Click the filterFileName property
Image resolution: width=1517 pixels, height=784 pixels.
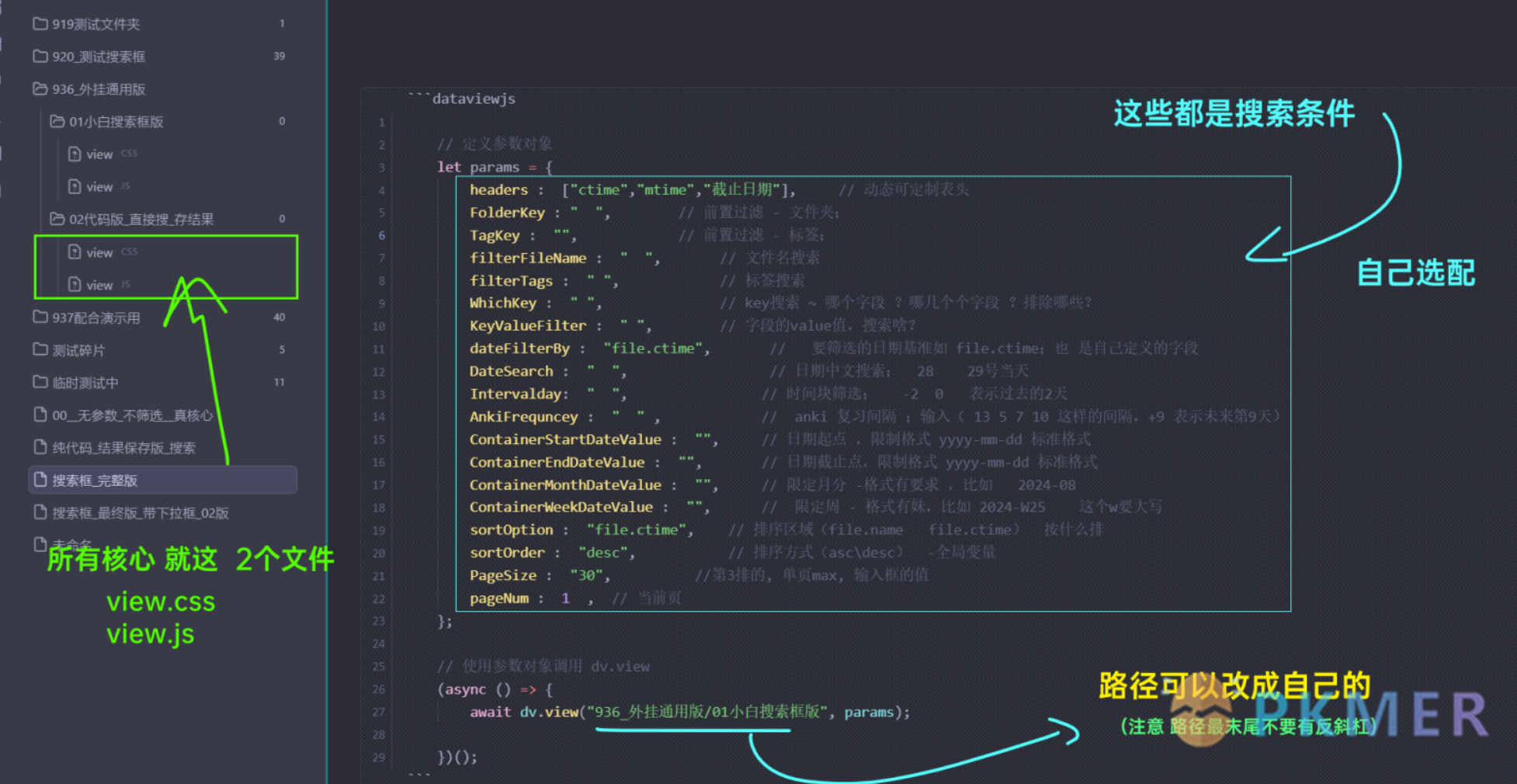pyautogui.click(x=528, y=258)
